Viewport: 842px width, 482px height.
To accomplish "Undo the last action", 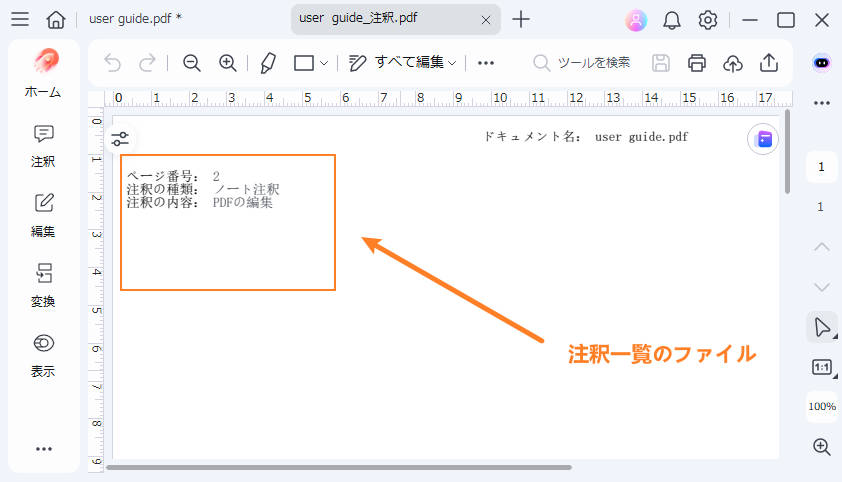I will tap(113, 63).
